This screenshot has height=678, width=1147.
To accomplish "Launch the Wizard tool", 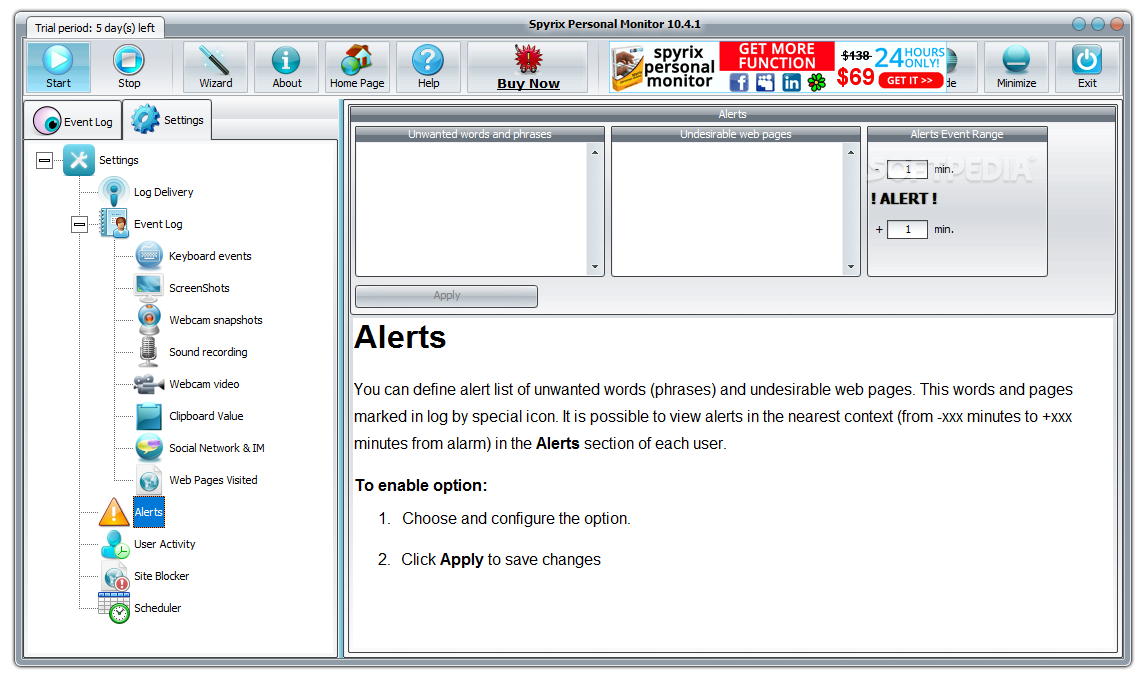I will coord(216,67).
